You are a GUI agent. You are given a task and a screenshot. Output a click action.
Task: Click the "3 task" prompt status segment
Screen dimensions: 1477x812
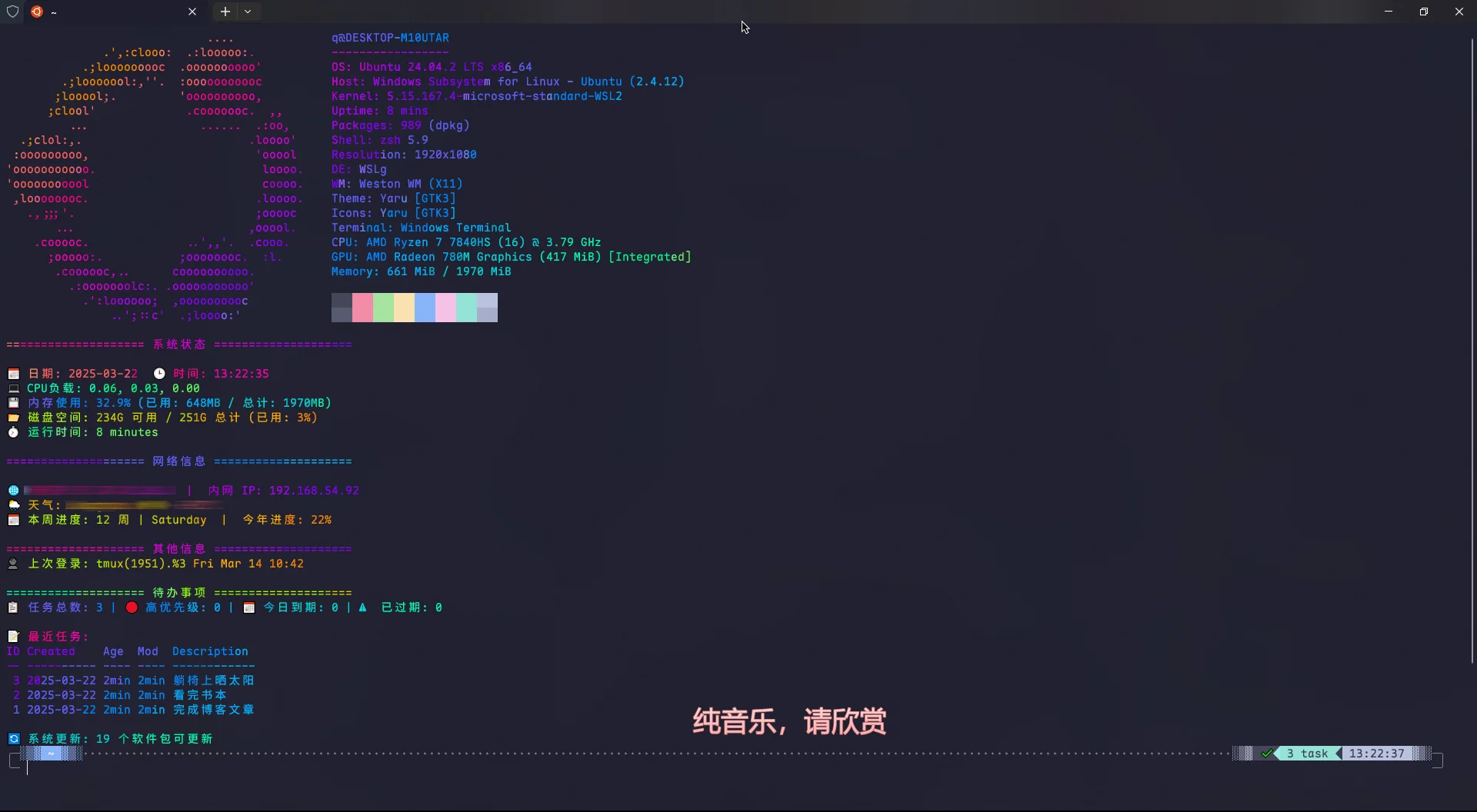click(x=1307, y=754)
